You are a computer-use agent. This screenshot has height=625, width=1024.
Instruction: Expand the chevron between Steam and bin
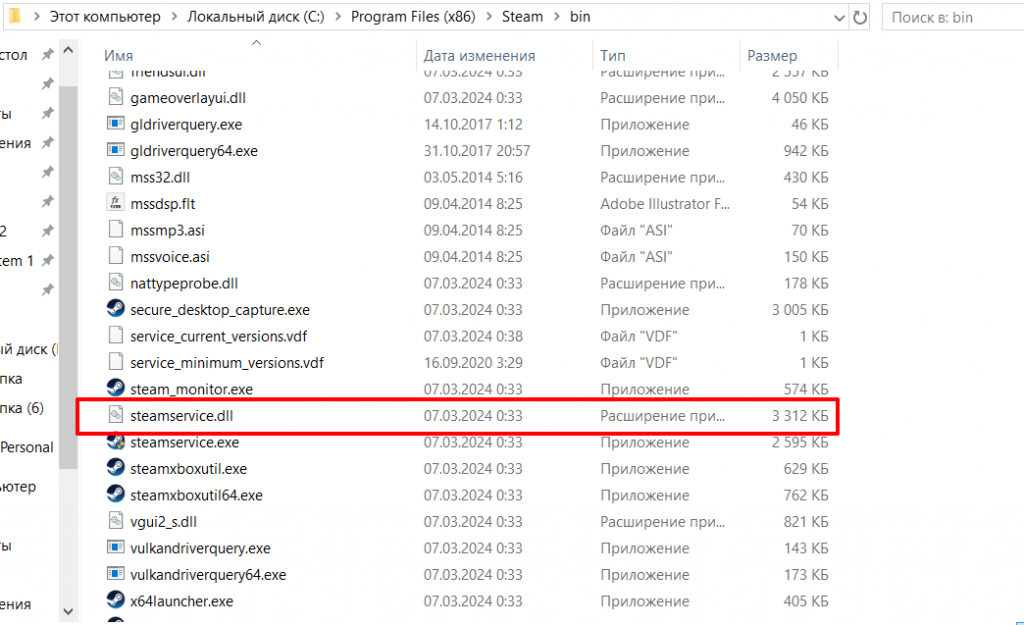pyautogui.click(x=556, y=17)
